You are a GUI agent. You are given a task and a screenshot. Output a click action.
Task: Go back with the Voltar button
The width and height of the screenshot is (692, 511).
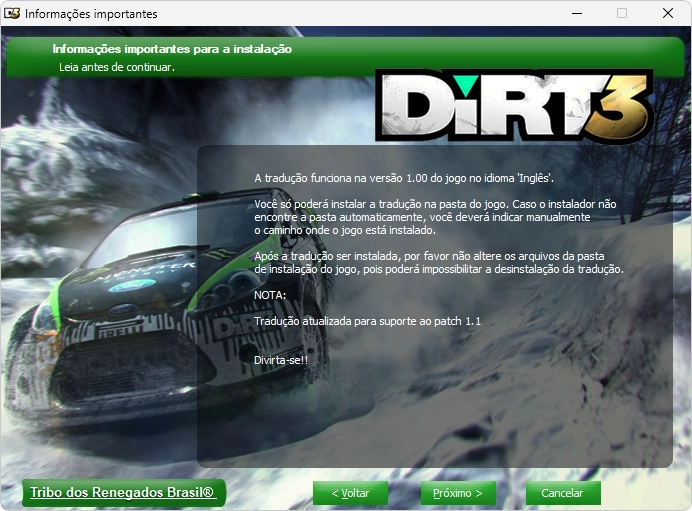click(x=350, y=493)
